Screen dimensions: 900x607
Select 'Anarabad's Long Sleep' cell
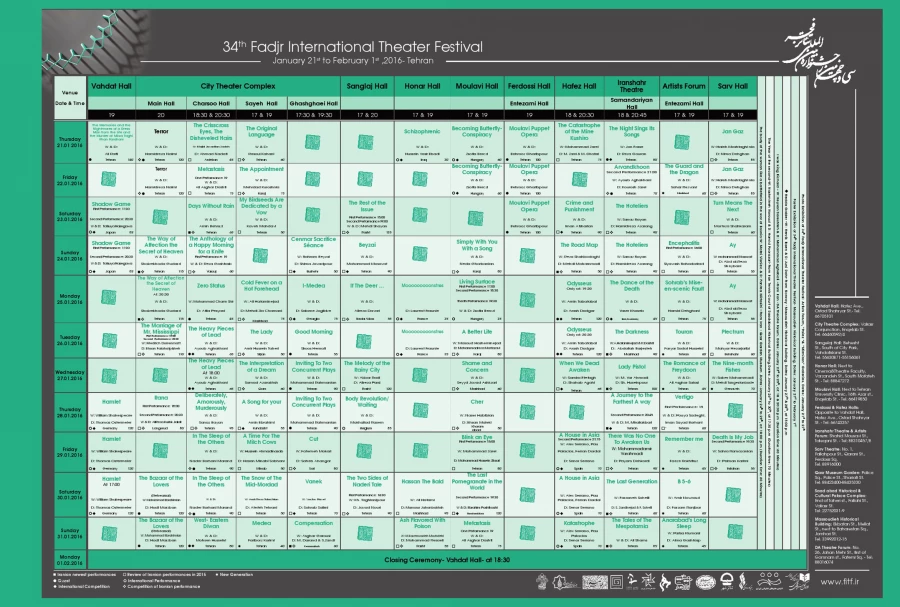pos(683,533)
